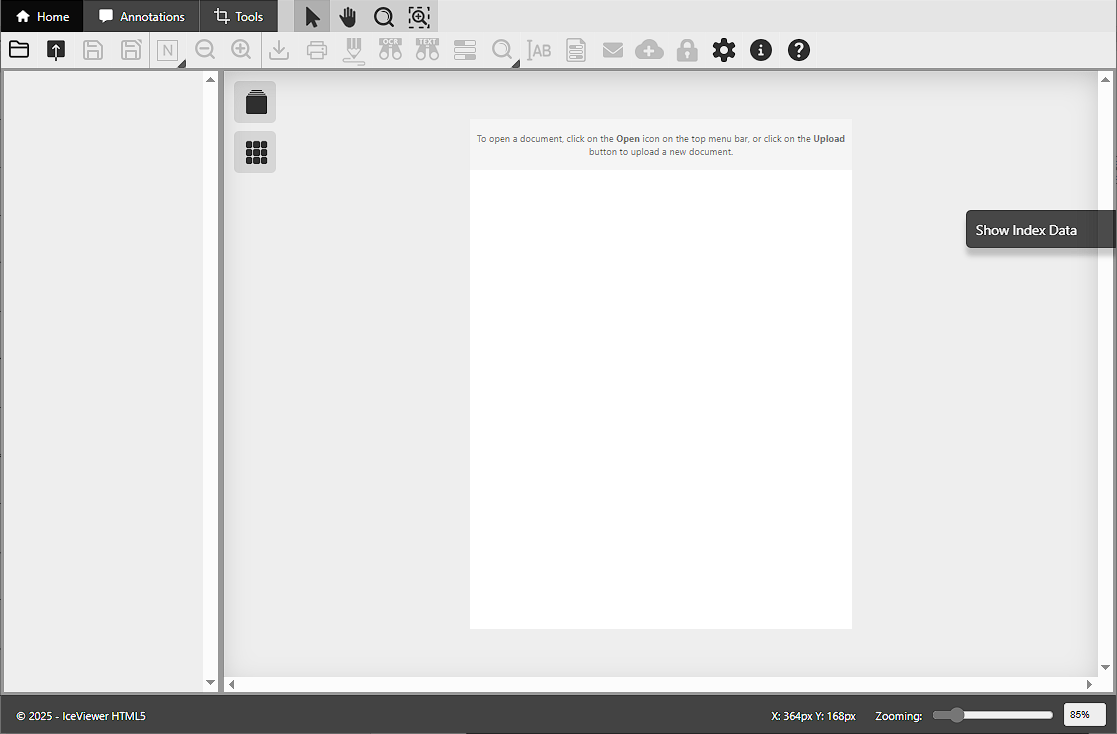Choose the marquee zoom area tool

[x=419, y=17]
